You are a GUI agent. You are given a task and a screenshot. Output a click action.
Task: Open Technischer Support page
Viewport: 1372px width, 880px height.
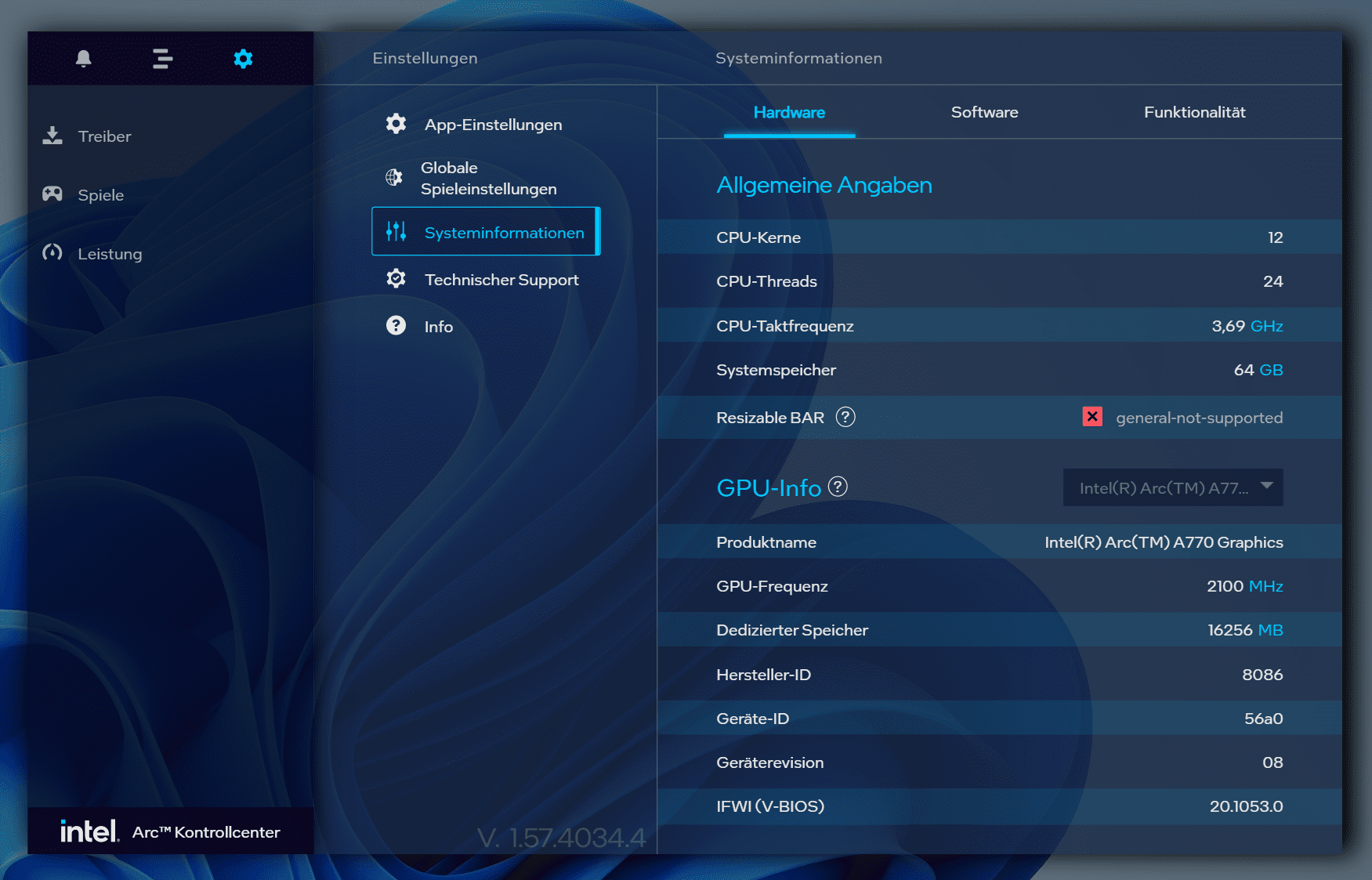tap(501, 280)
